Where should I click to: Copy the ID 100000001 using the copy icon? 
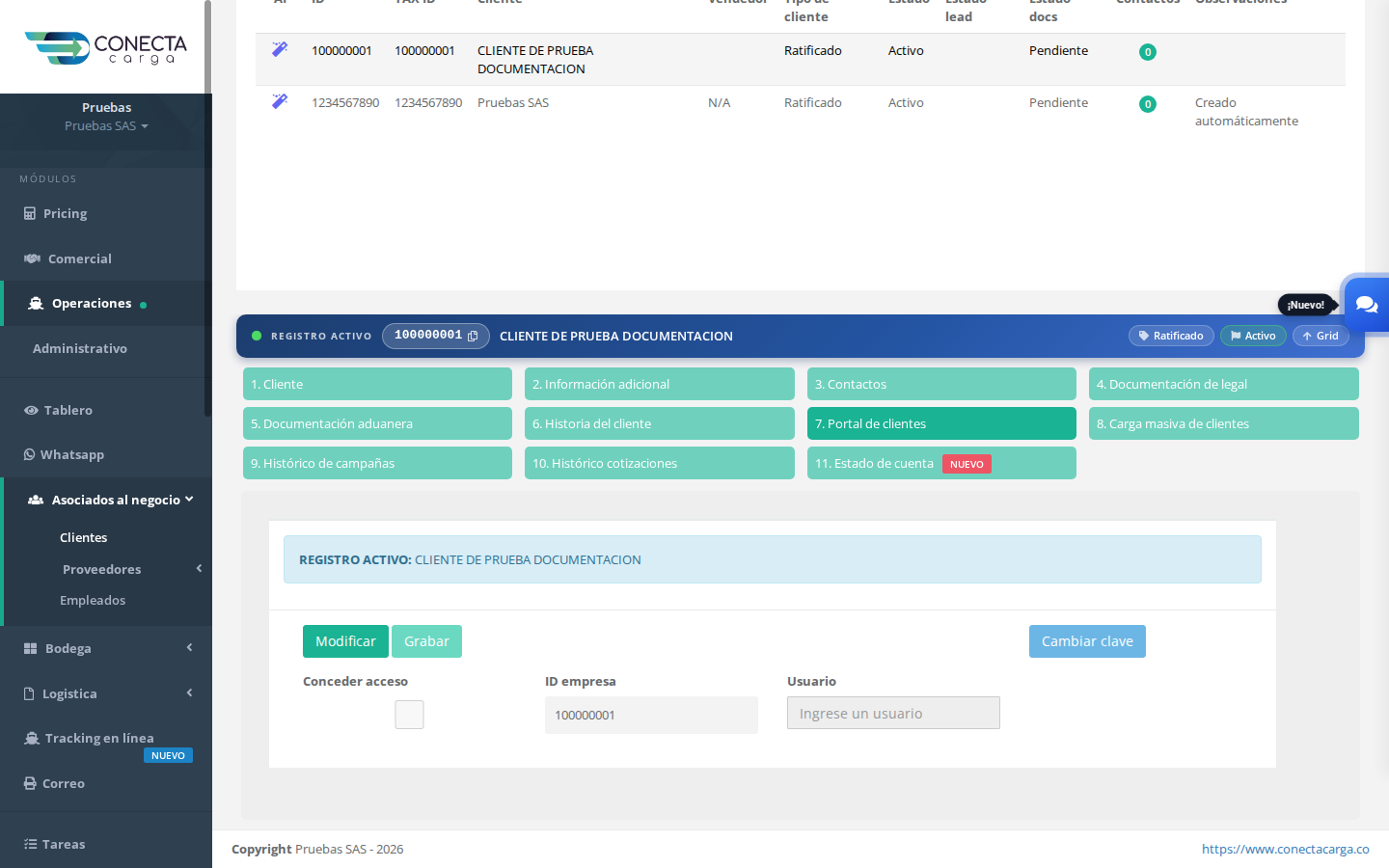473,336
